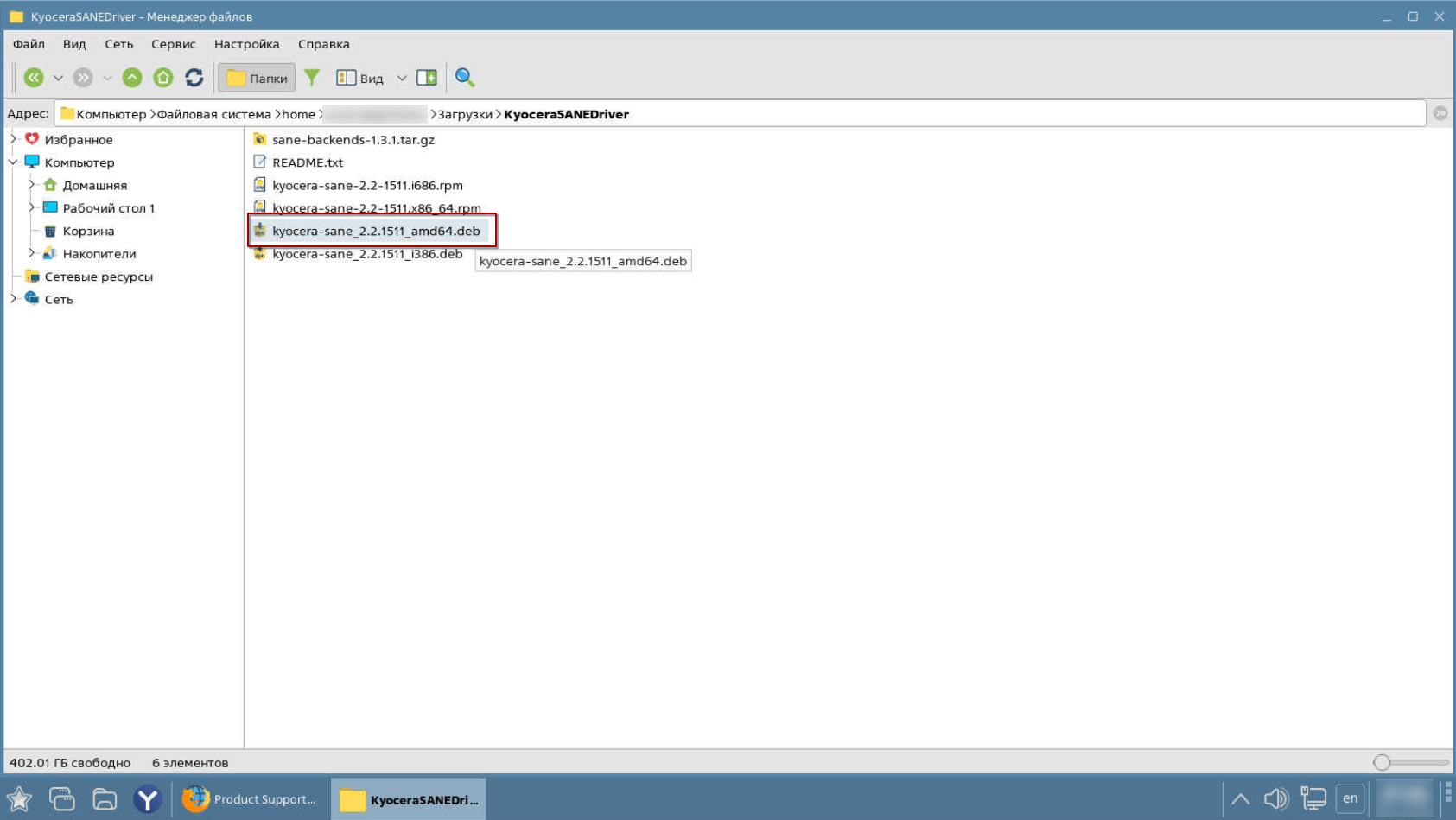Go up one folder level

pos(132,78)
